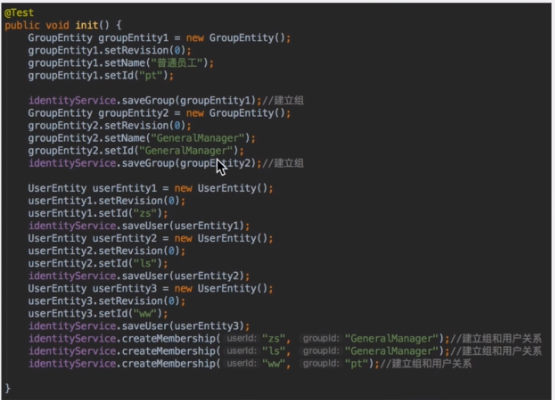Click the userEntity3.setRevision(0) line
The image size is (555, 400).
click(107, 301)
